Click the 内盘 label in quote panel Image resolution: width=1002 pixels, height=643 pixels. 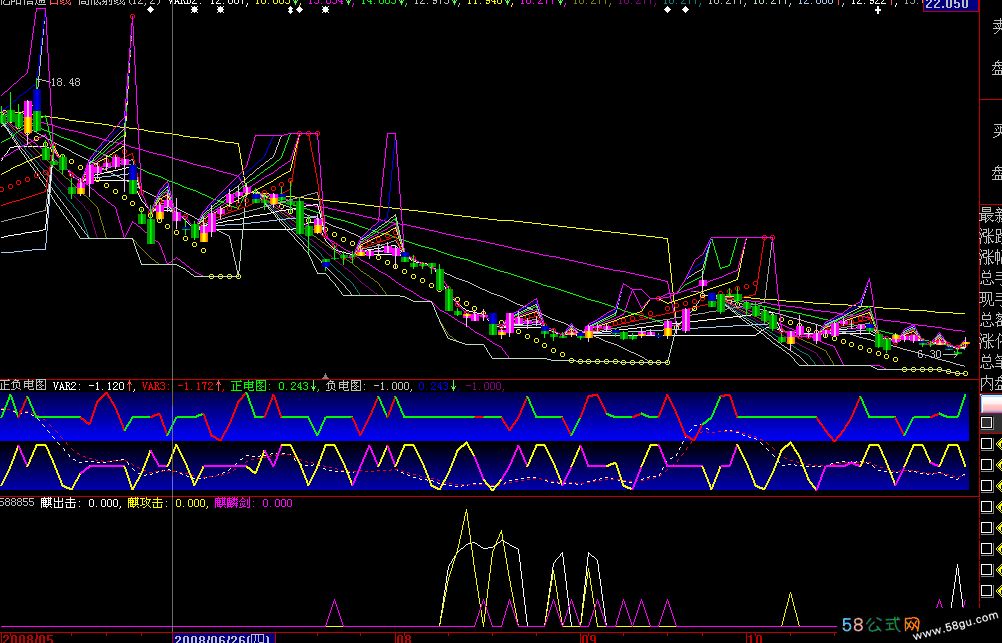[x=991, y=383]
